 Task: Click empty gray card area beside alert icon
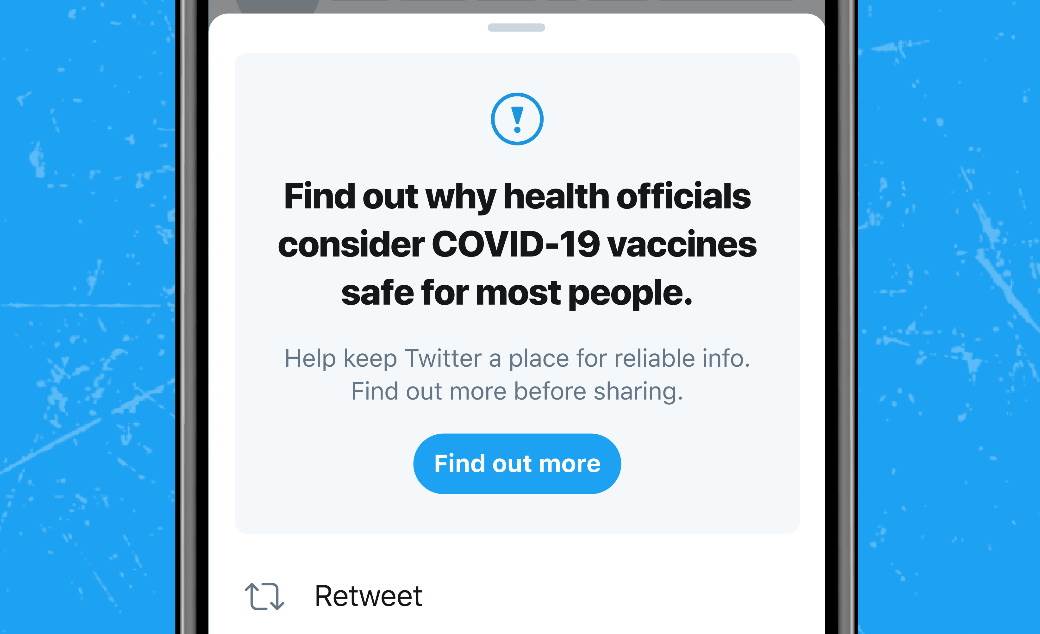point(680,121)
